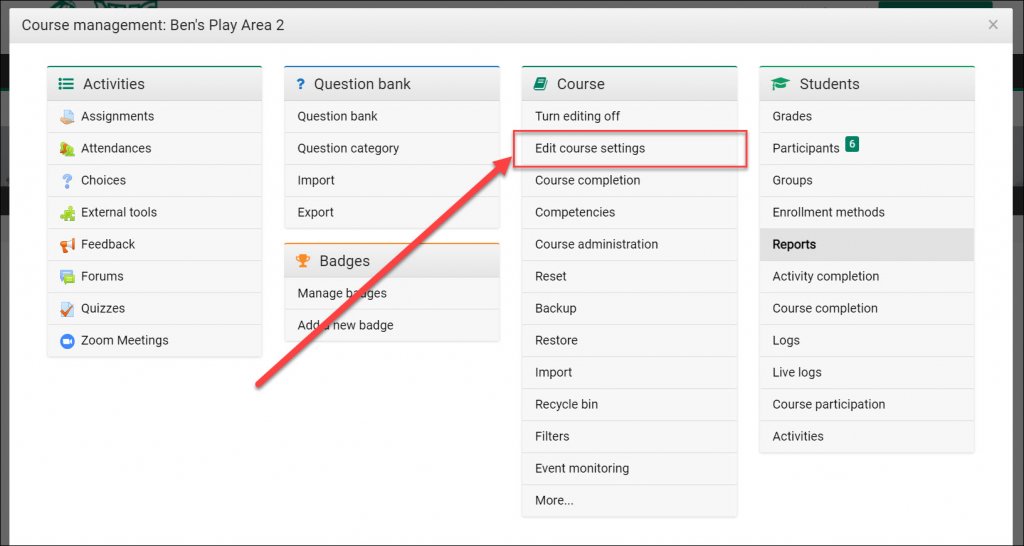The image size is (1024, 546).
Task: Click the Assignments icon in Activities
Action: click(67, 117)
